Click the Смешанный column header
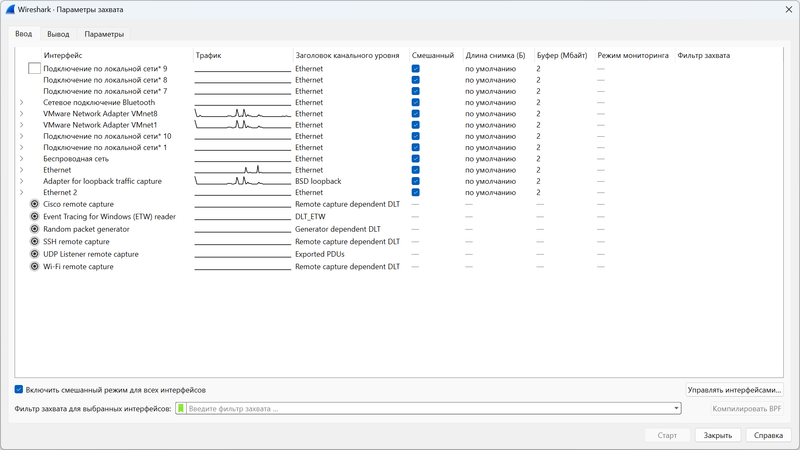The height and width of the screenshot is (450, 800). 436,55
